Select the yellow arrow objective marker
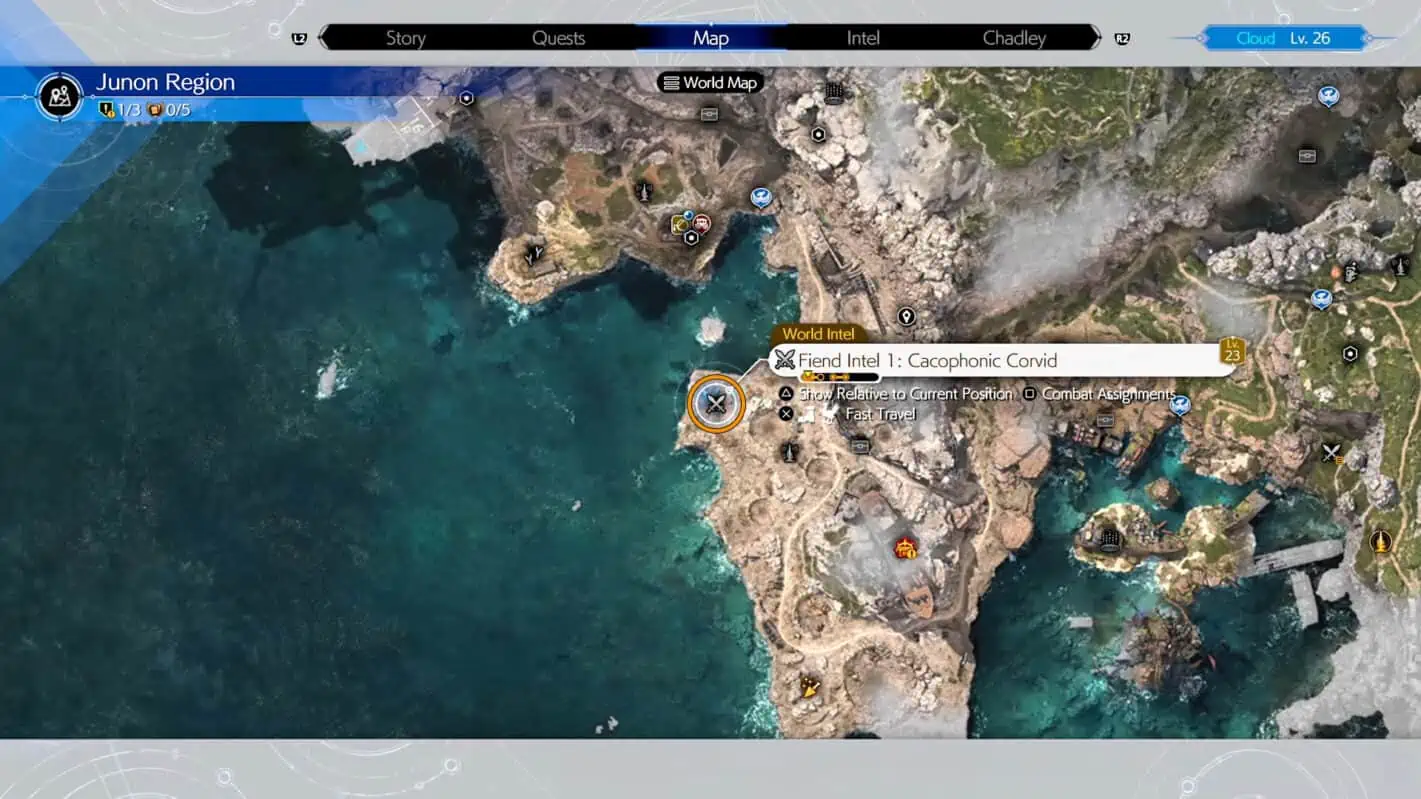 [810, 686]
